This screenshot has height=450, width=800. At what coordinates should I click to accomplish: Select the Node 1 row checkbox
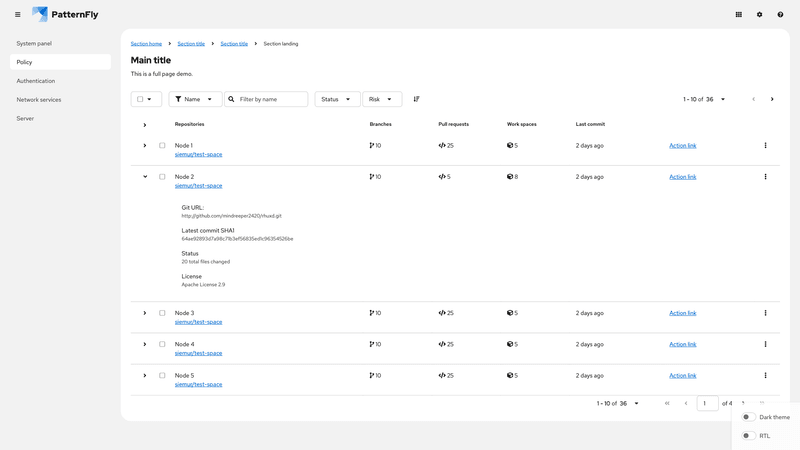[162, 145]
